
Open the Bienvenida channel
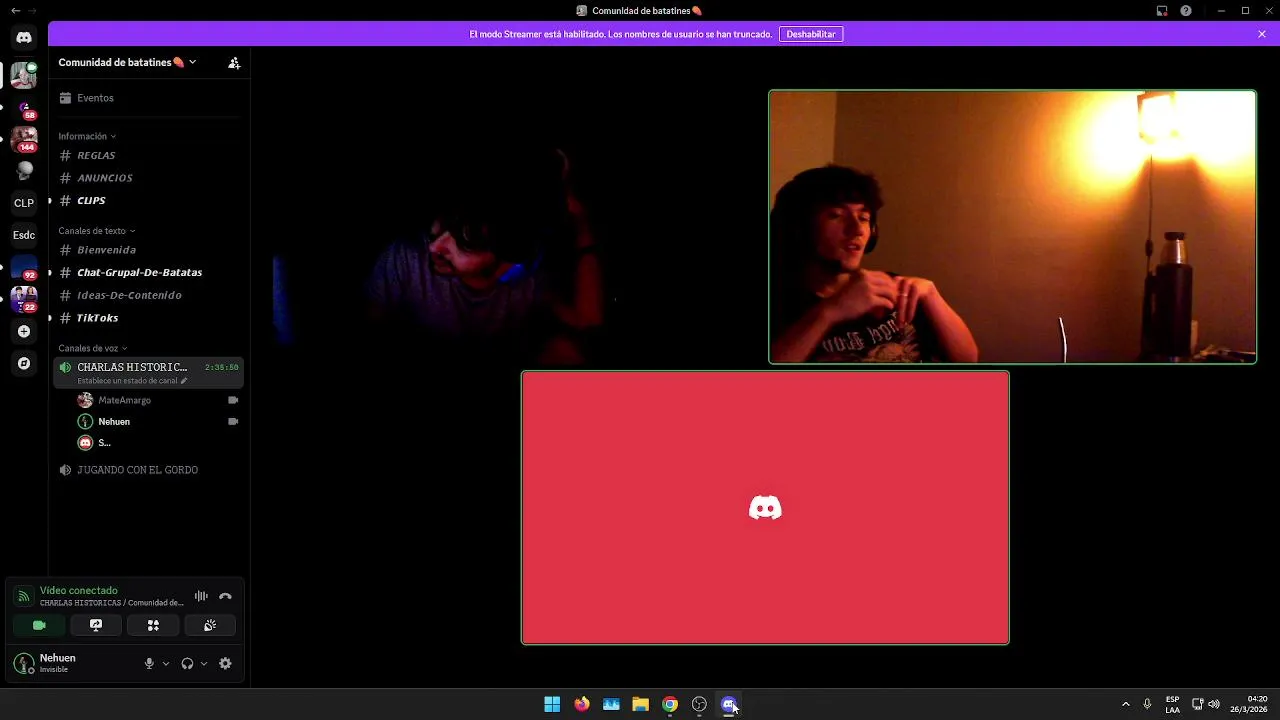pyautogui.click(x=149, y=250)
